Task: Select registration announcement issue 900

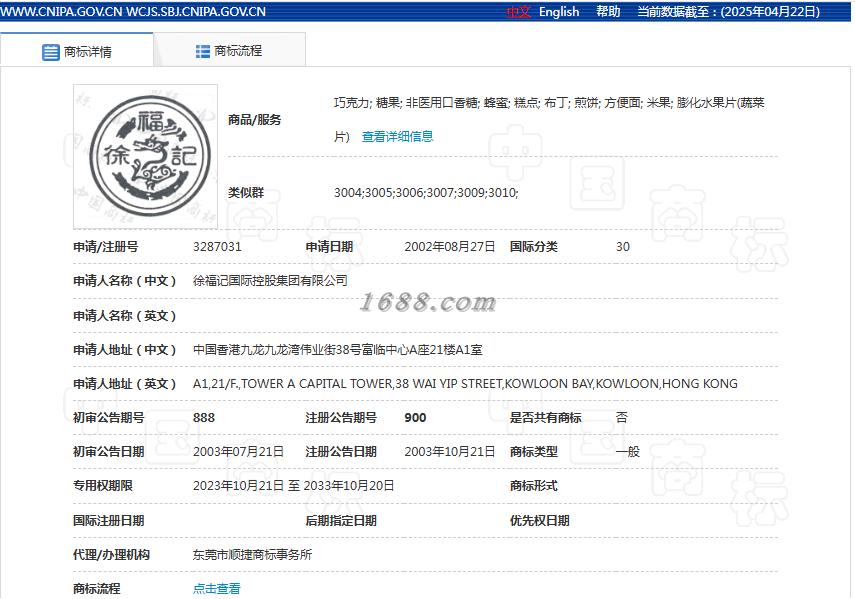Action: (416, 418)
